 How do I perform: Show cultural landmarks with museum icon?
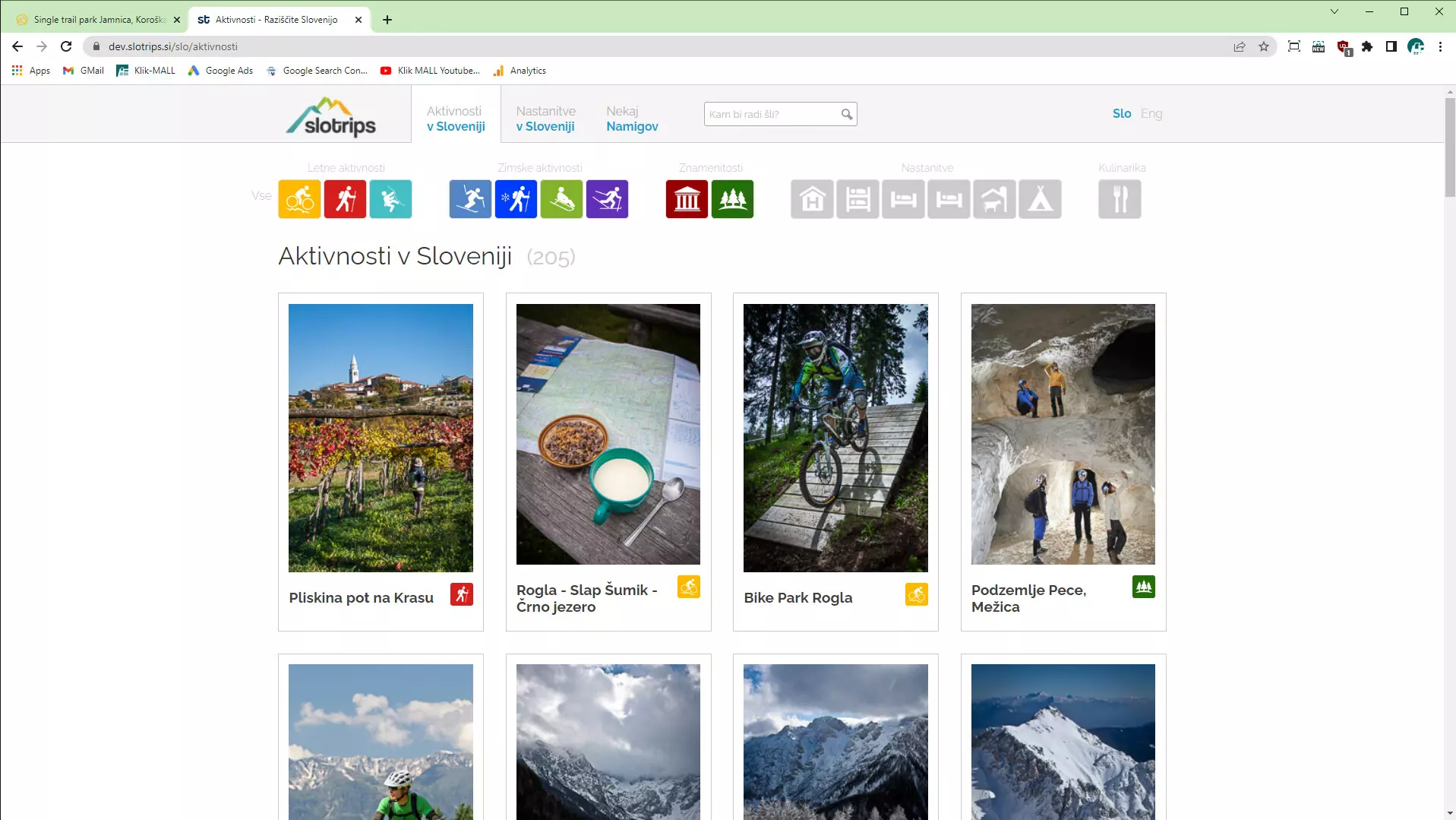687,199
